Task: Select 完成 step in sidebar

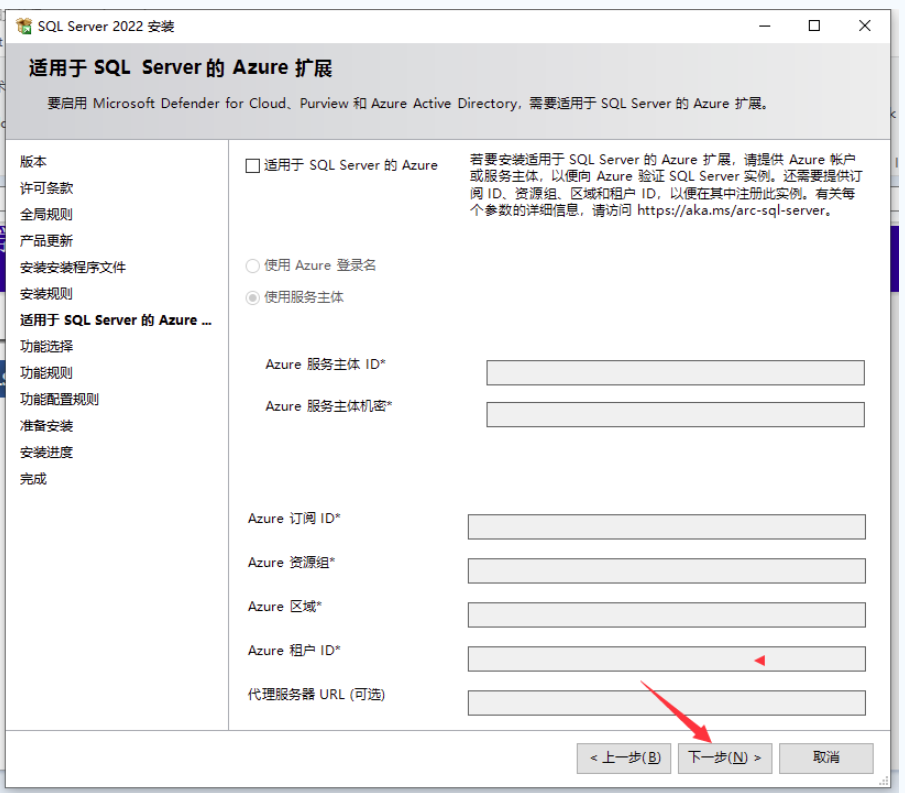Action: tap(33, 479)
